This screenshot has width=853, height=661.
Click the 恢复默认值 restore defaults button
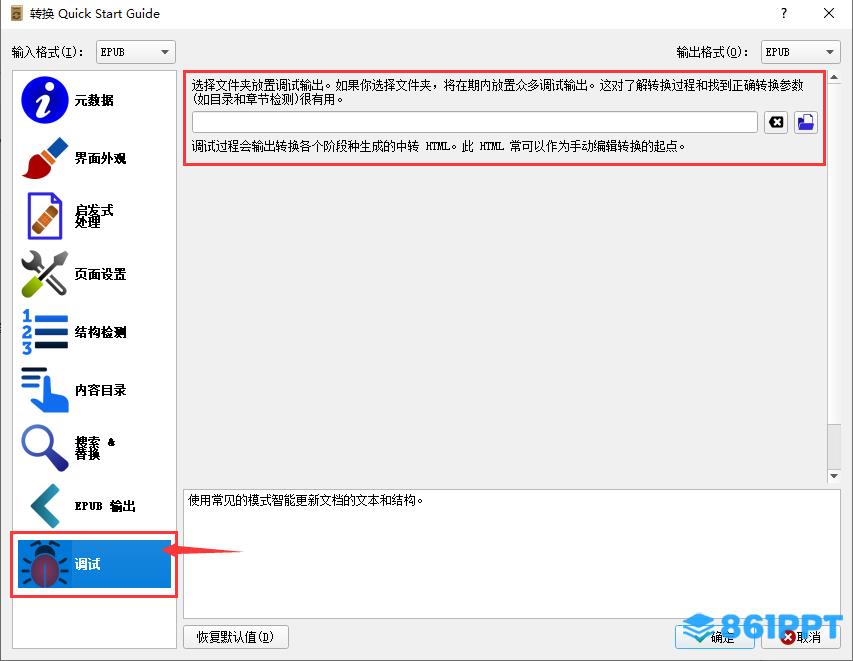click(236, 637)
